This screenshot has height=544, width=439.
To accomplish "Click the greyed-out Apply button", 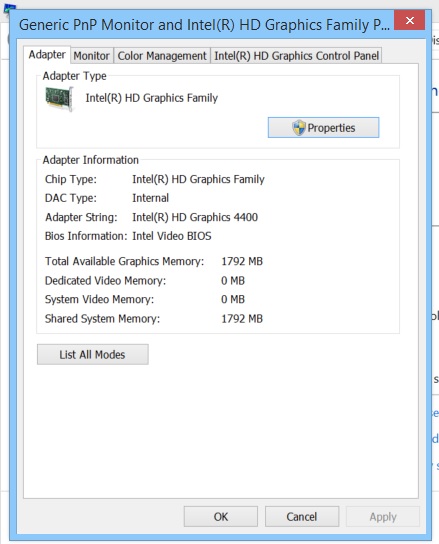I will 383,517.
